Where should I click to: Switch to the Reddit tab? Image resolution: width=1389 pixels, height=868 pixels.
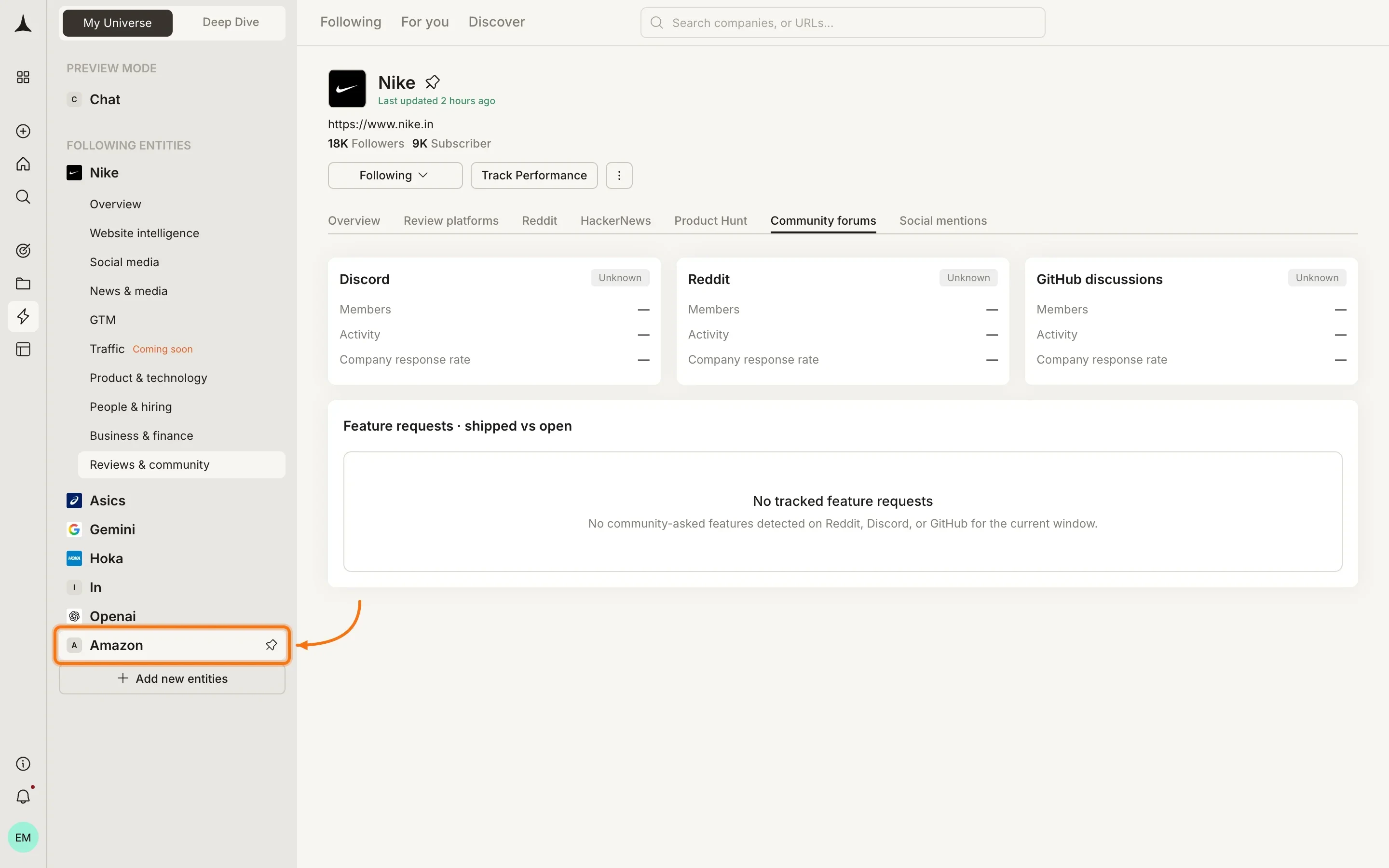pyautogui.click(x=539, y=220)
